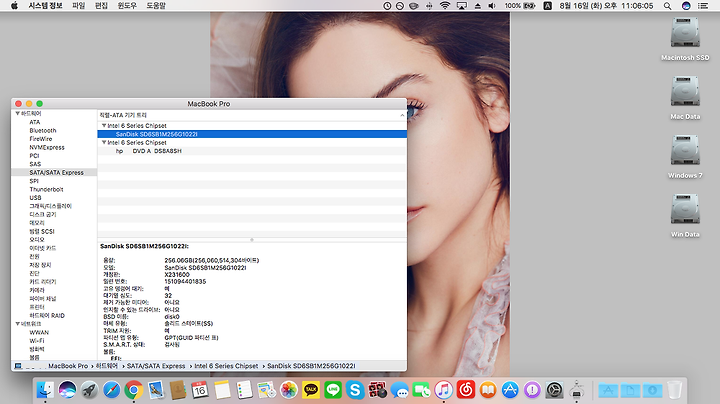The width and height of the screenshot is (720, 404).
Task: Open AirPlay display menu in menu bar
Action: pyautogui.click(x=461, y=6)
